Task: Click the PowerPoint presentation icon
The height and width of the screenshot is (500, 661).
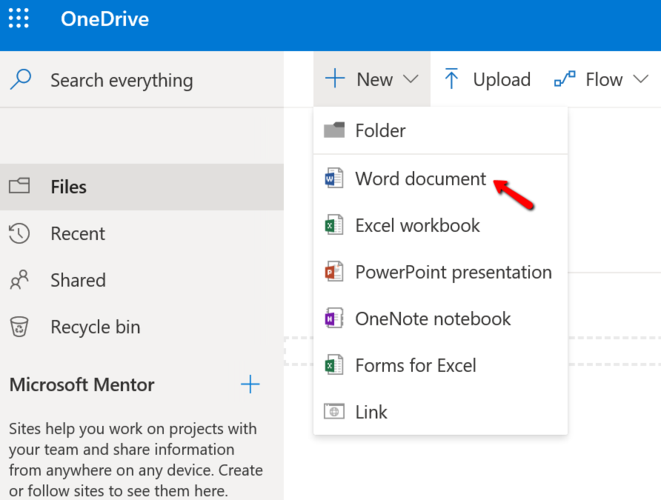Action: point(333,272)
